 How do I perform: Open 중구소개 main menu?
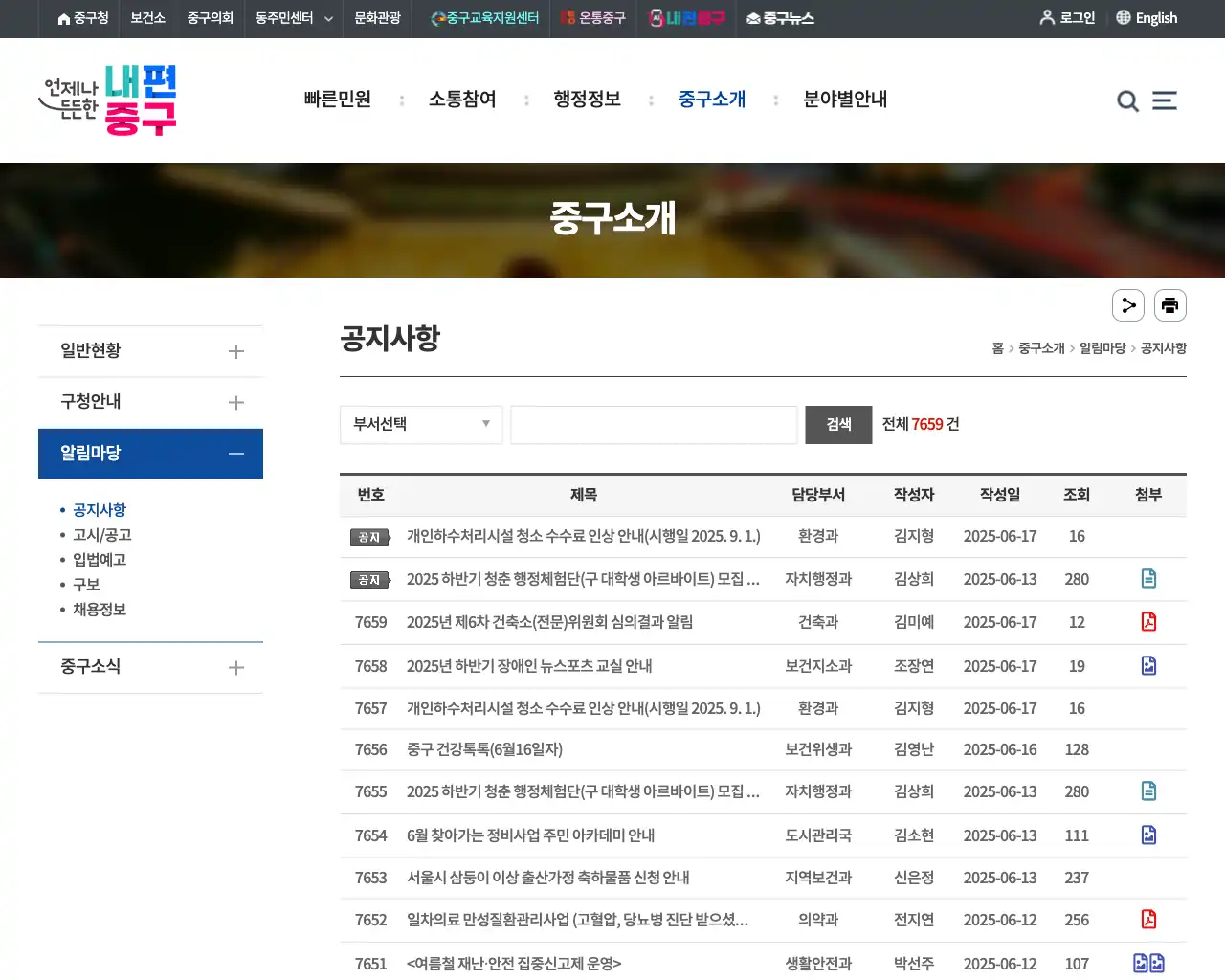pyautogui.click(x=712, y=100)
